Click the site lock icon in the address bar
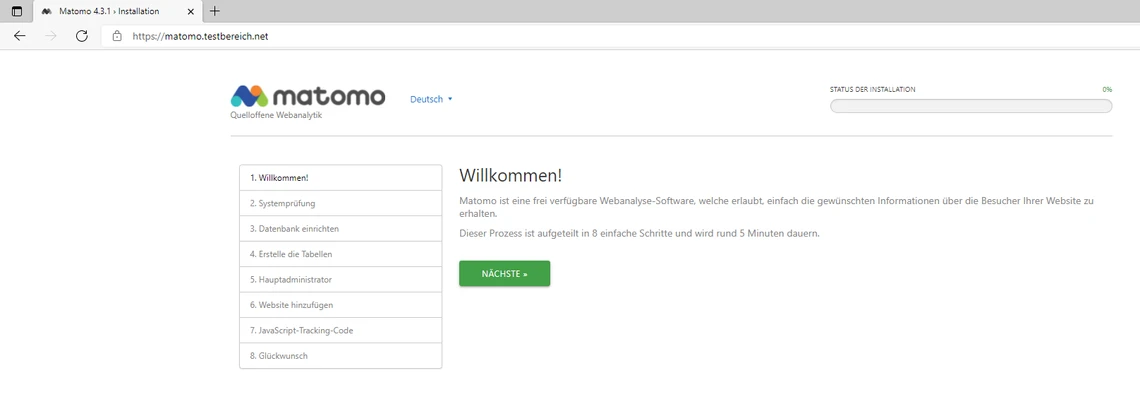 117,36
